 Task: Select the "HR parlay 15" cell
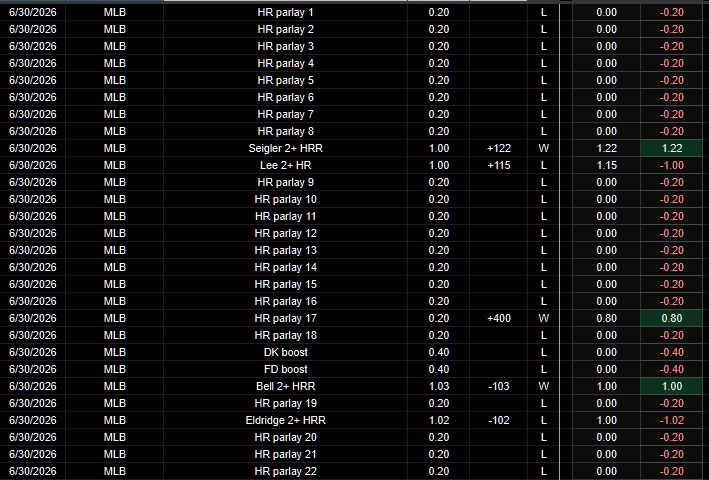click(x=285, y=284)
